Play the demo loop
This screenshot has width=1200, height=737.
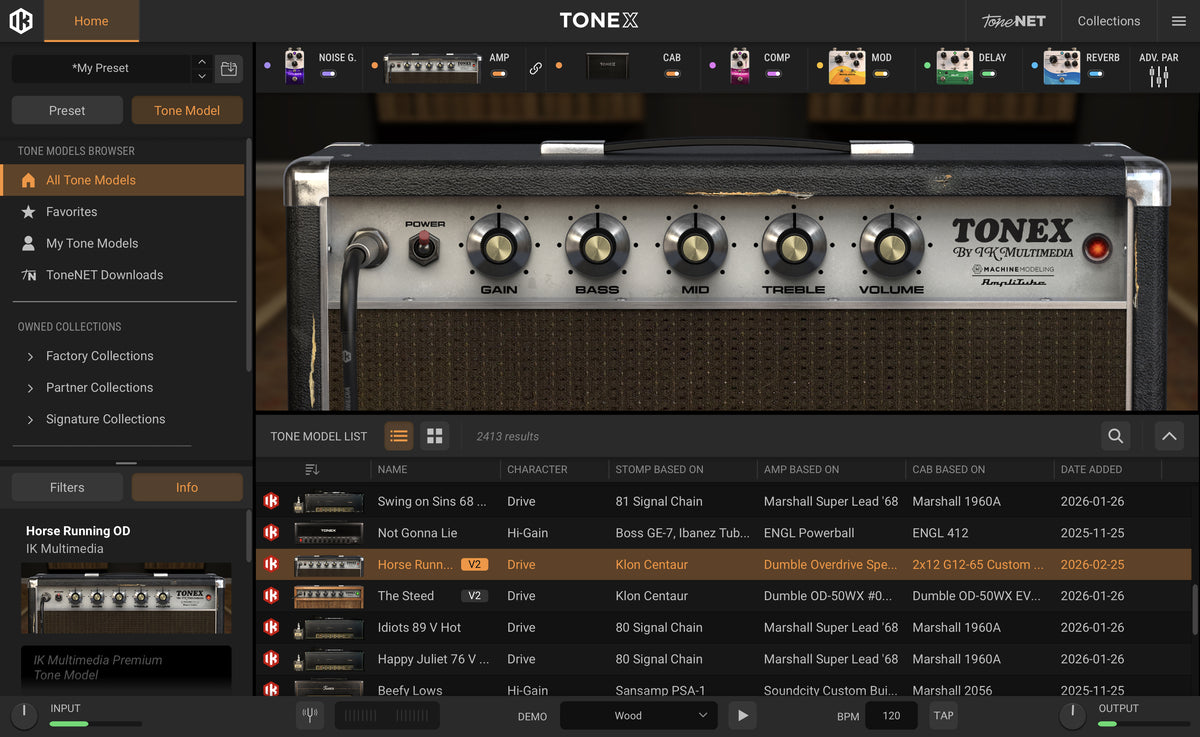click(741, 715)
